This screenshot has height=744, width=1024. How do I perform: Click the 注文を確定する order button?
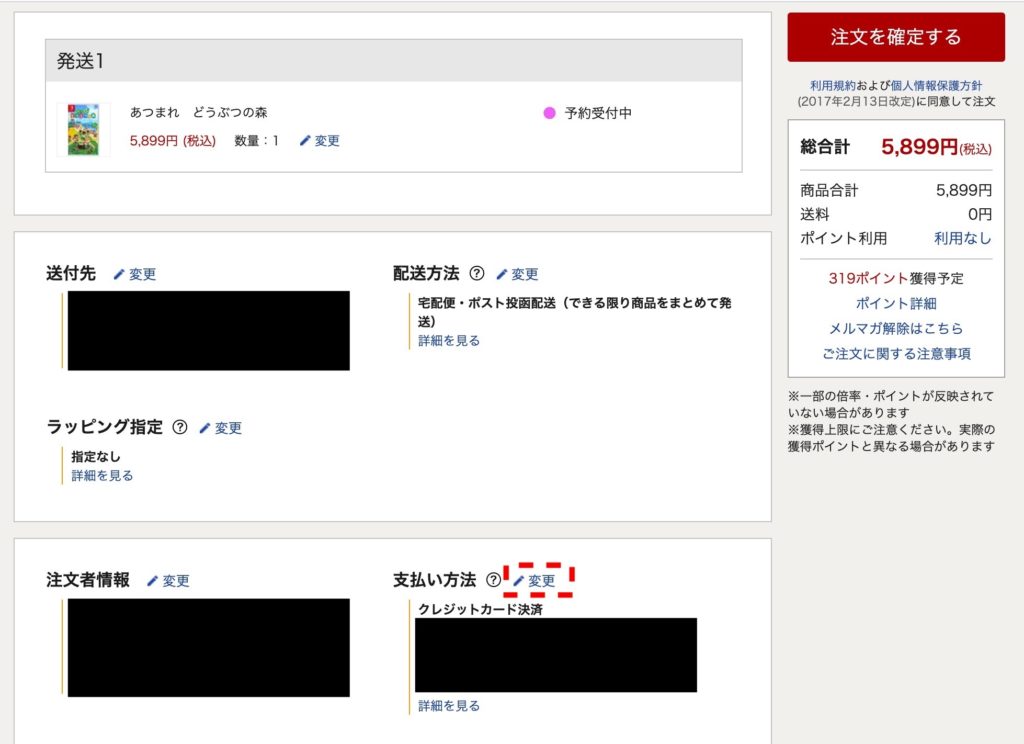pos(895,37)
